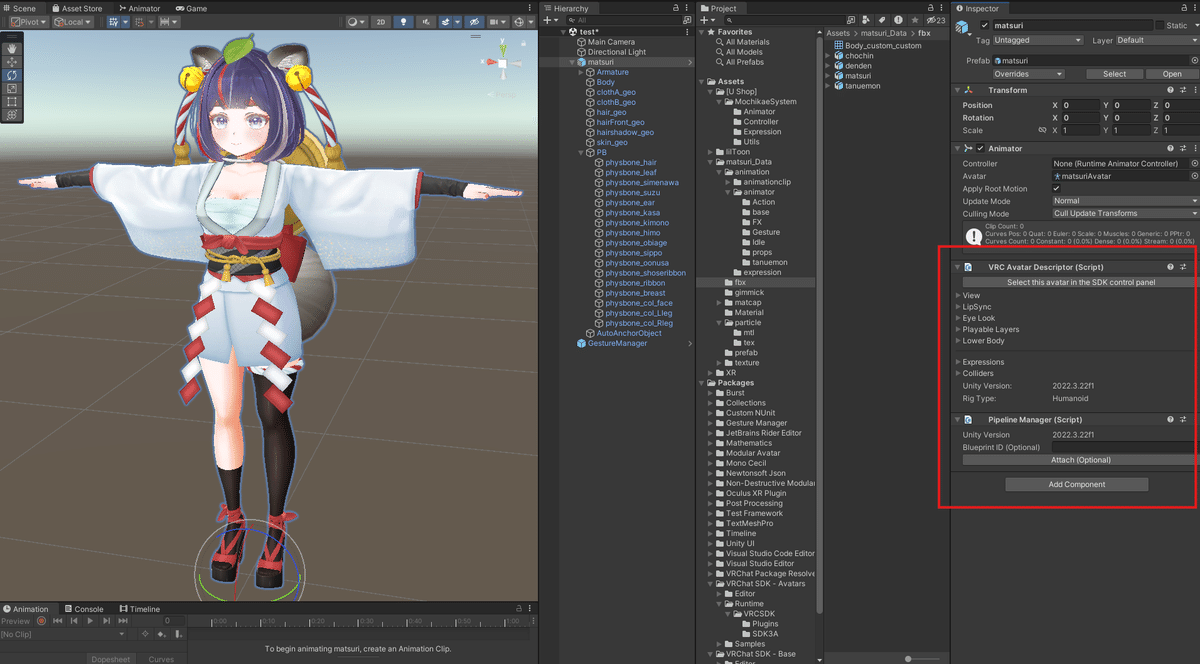Click the 0:30 timeline marker
1200x664 pixels.
(x=362, y=620)
